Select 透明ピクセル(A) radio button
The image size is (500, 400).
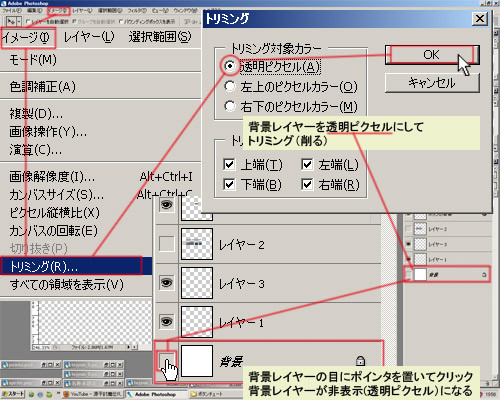pyautogui.click(x=230, y=66)
